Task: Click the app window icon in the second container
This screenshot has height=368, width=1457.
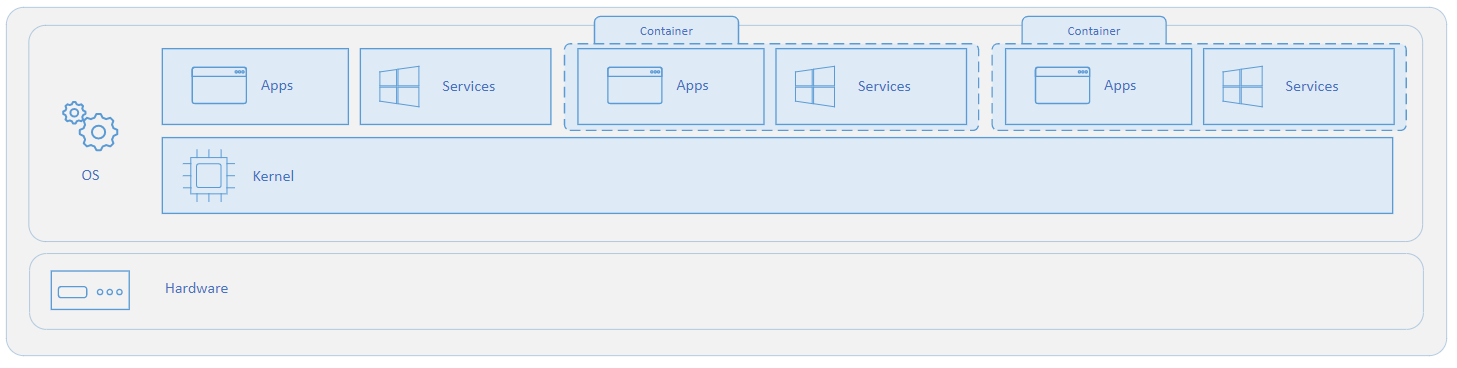Action: coord(1062,85)
